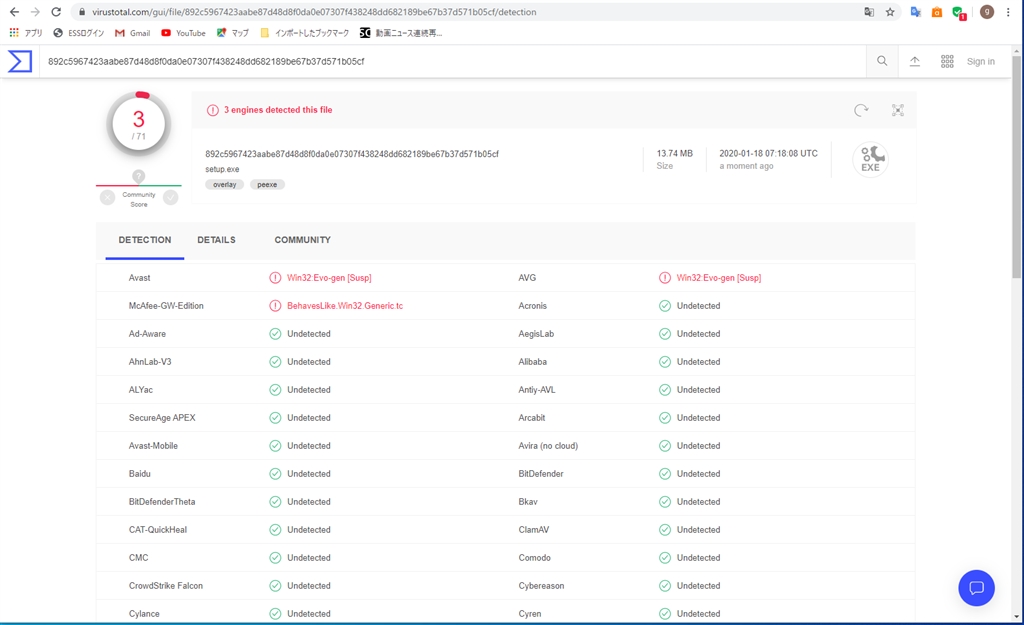Click Sign in link
The width and height of the screenshot is (1024, 625).
click(x=980, y=61)
